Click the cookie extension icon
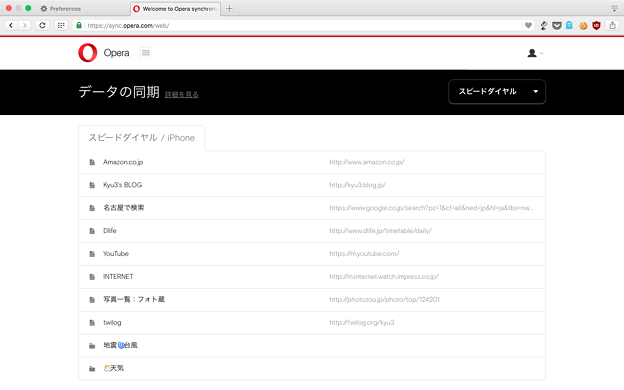 (x=583, y=25)
